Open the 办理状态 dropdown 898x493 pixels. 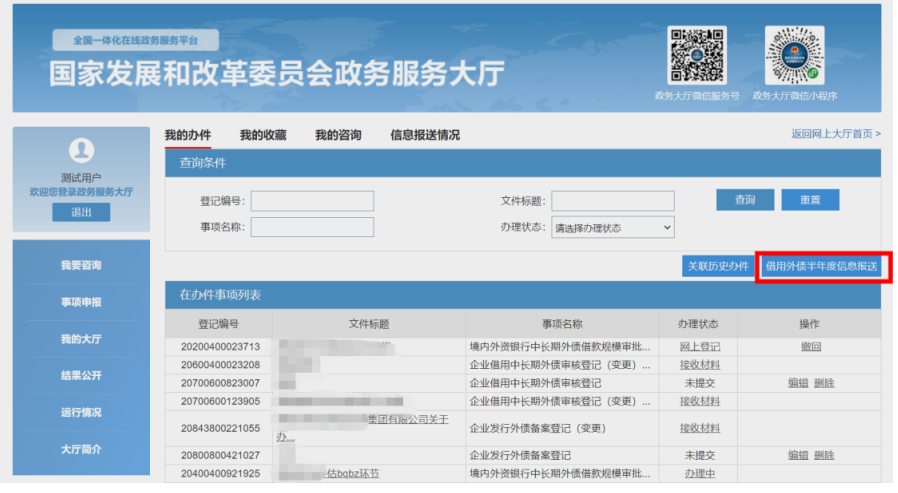point(613,227)
